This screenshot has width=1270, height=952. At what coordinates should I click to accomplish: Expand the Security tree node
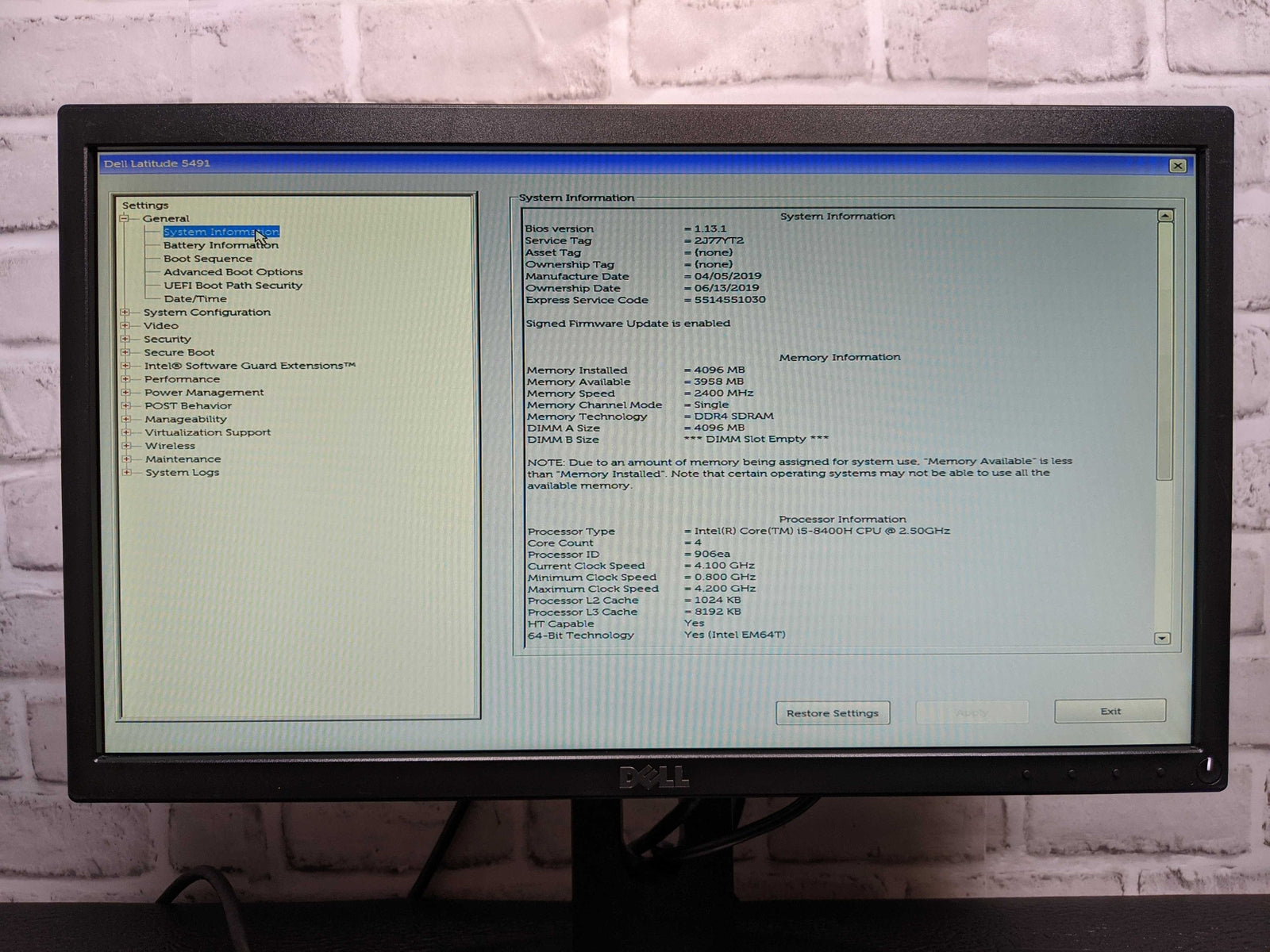pos(125,339)
